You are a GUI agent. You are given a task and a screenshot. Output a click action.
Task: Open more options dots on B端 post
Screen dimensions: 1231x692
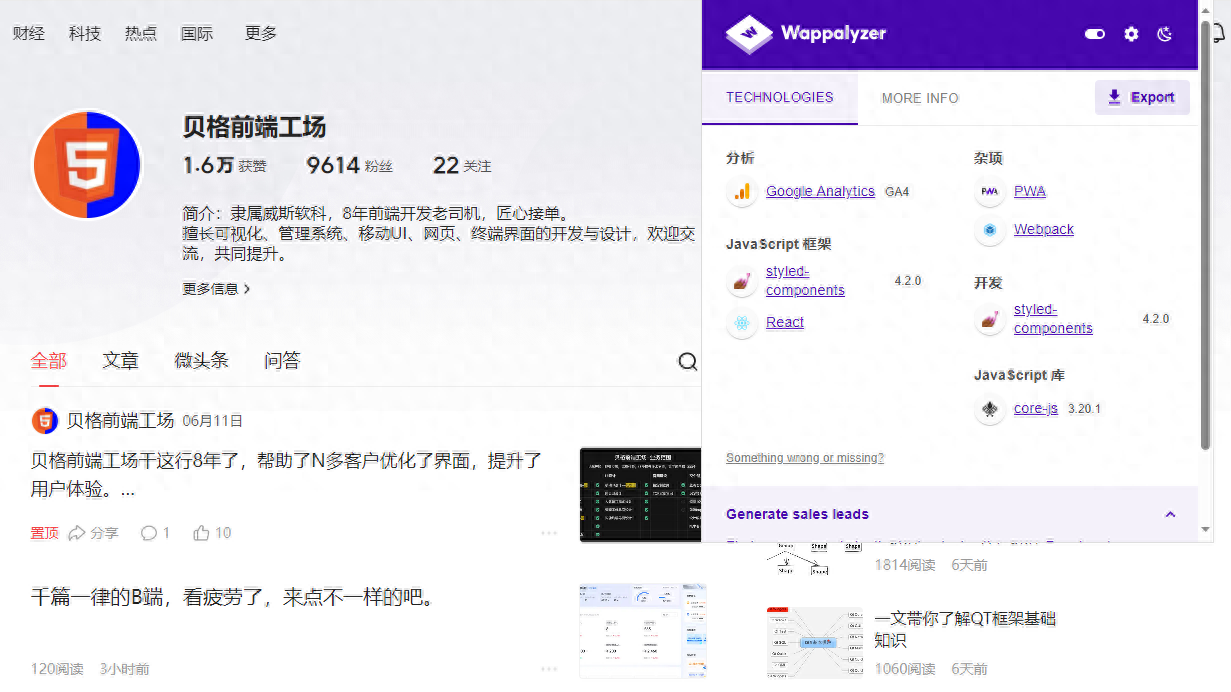(549, 669)
